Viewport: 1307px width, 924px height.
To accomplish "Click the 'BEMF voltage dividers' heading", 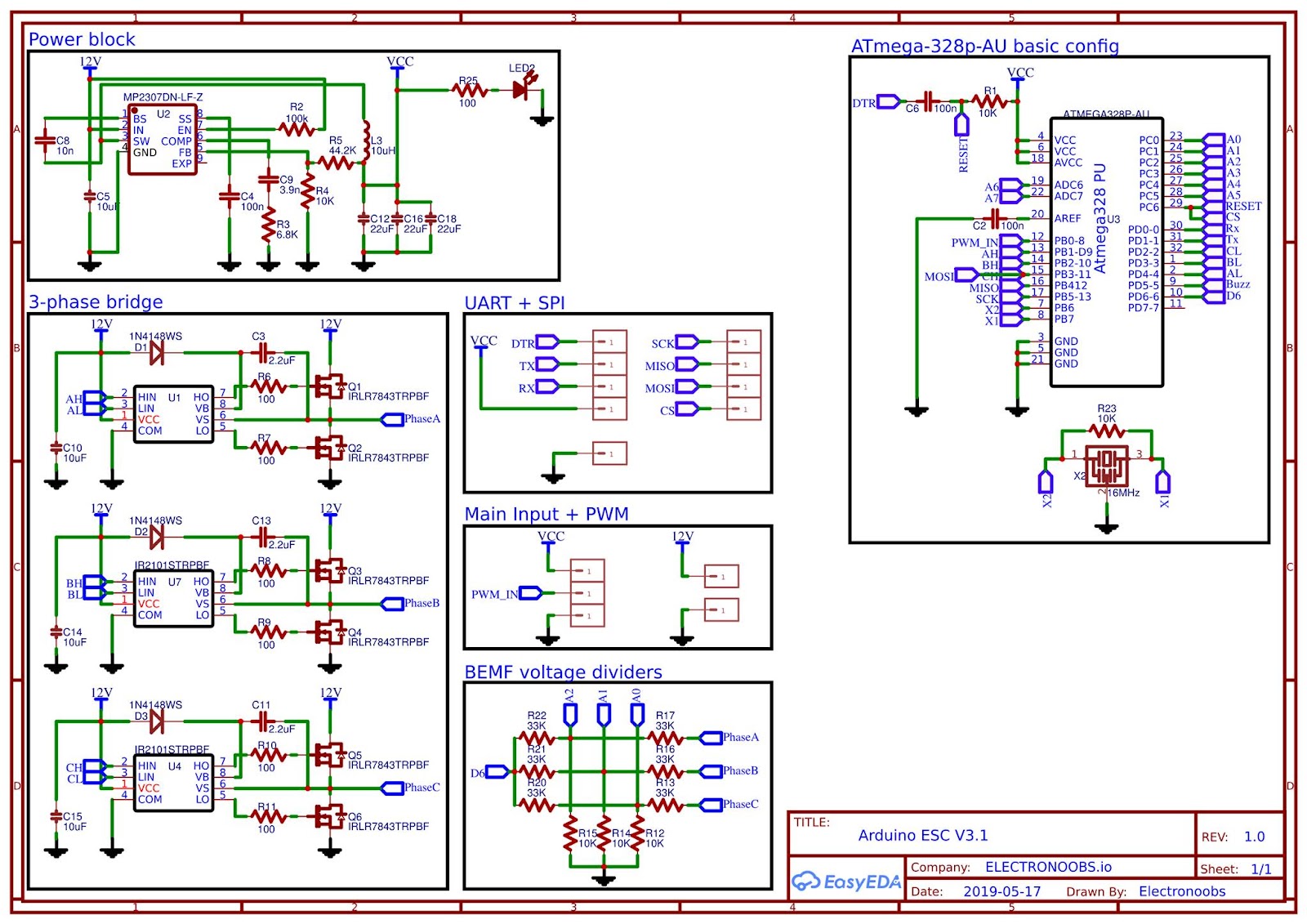I will [x=564, y=672].
